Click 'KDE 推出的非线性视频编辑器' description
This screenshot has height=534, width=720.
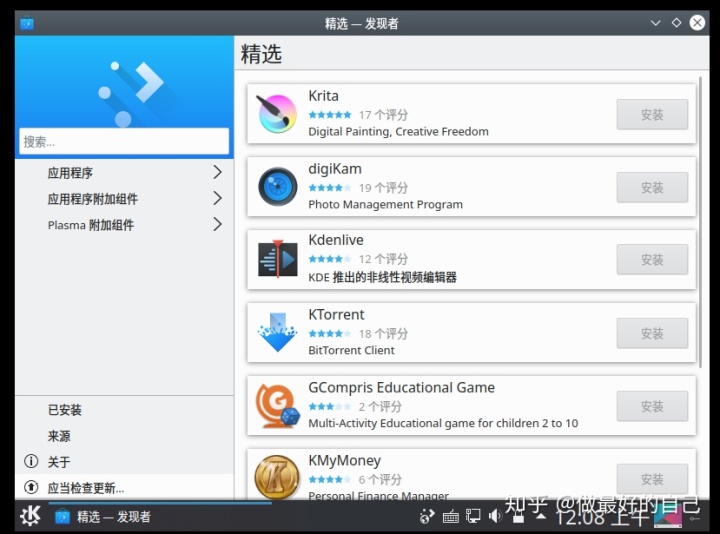click(382, 277)
